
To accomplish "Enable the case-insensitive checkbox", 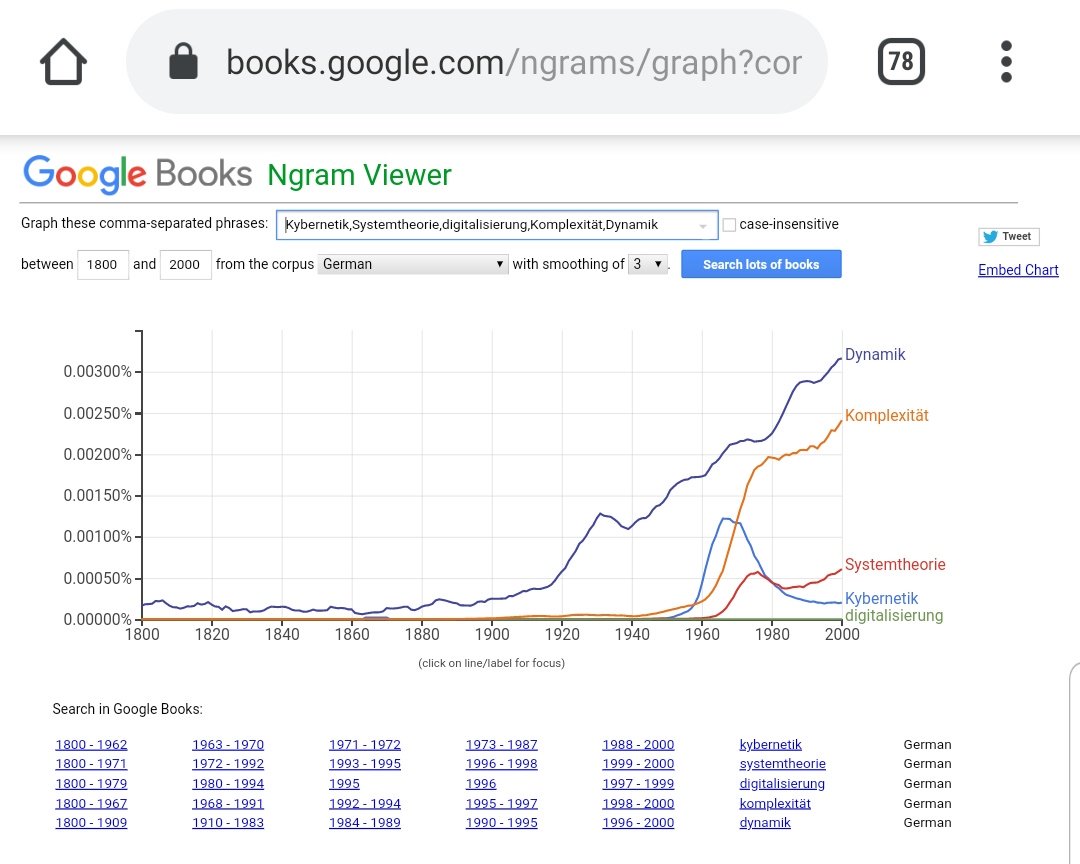I will click(729, 224).
